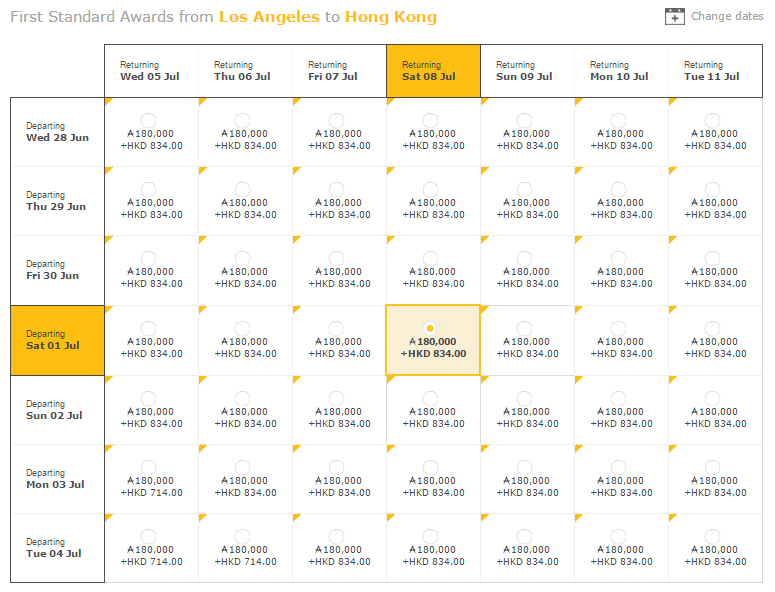
Task: Click the Change dates calendar icon
Action: tap(675, 16)
